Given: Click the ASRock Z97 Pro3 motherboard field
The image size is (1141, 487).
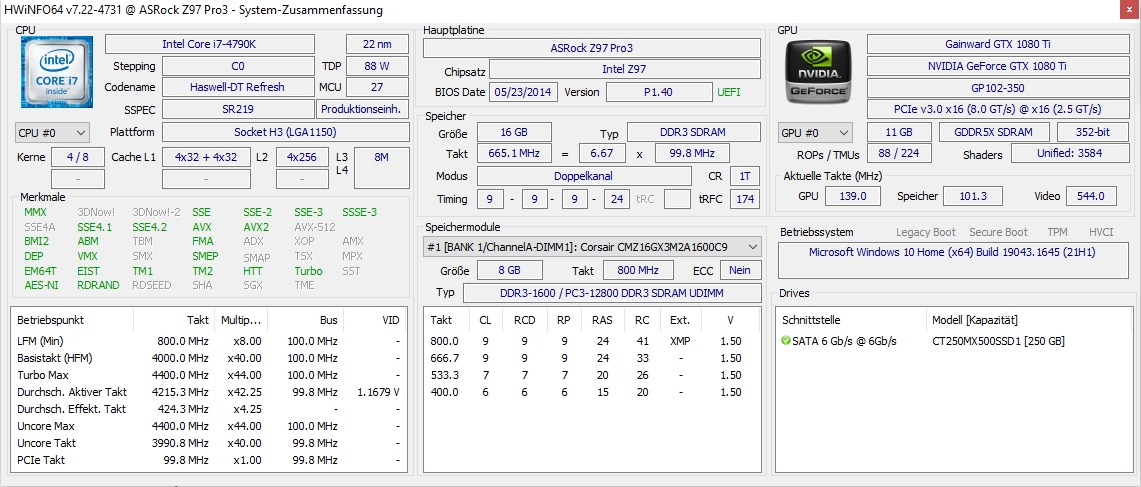Looking at the screenshot, I should (592, 48).
